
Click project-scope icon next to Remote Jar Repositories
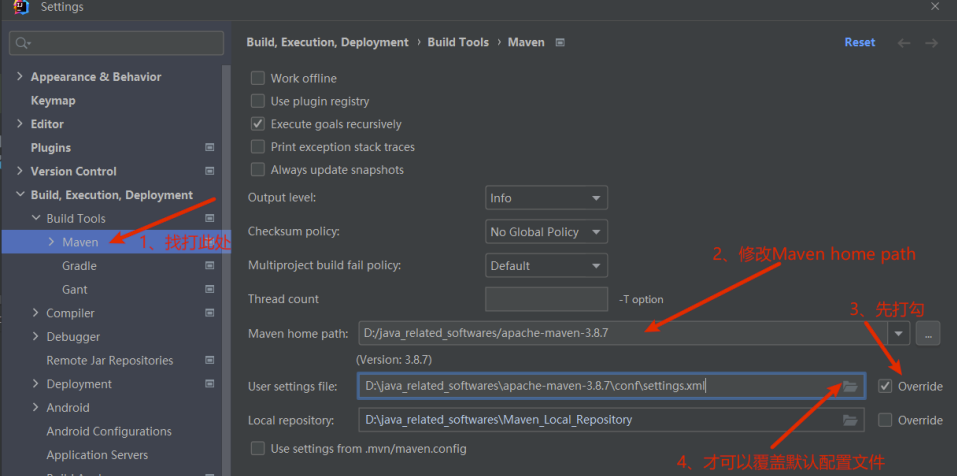coord(209,360)
